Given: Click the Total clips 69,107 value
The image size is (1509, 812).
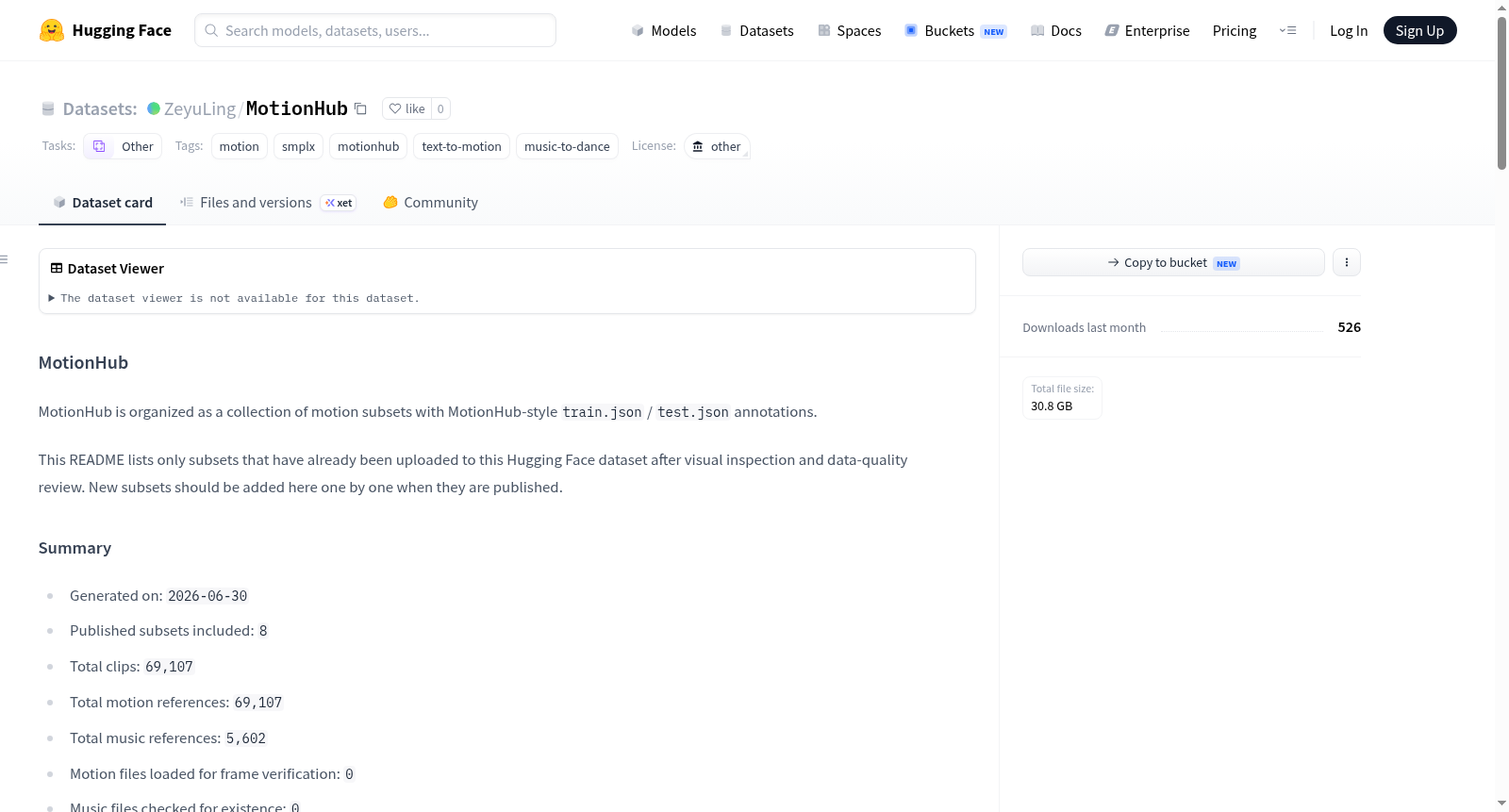Looking at the screenshot, I should coord(169,667).
